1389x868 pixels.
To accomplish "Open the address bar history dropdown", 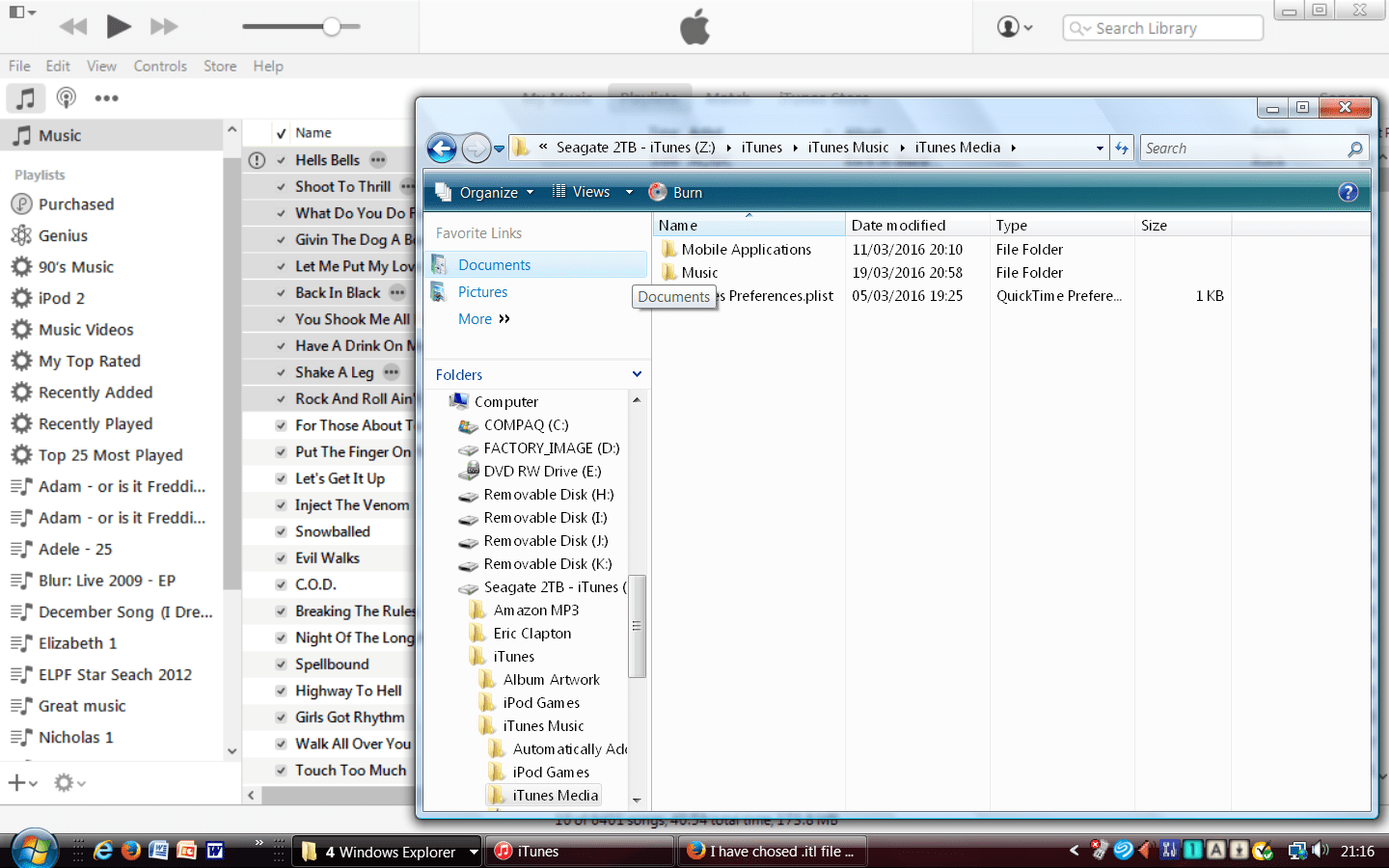I will pyautogui.click(x=1099, y=147).
